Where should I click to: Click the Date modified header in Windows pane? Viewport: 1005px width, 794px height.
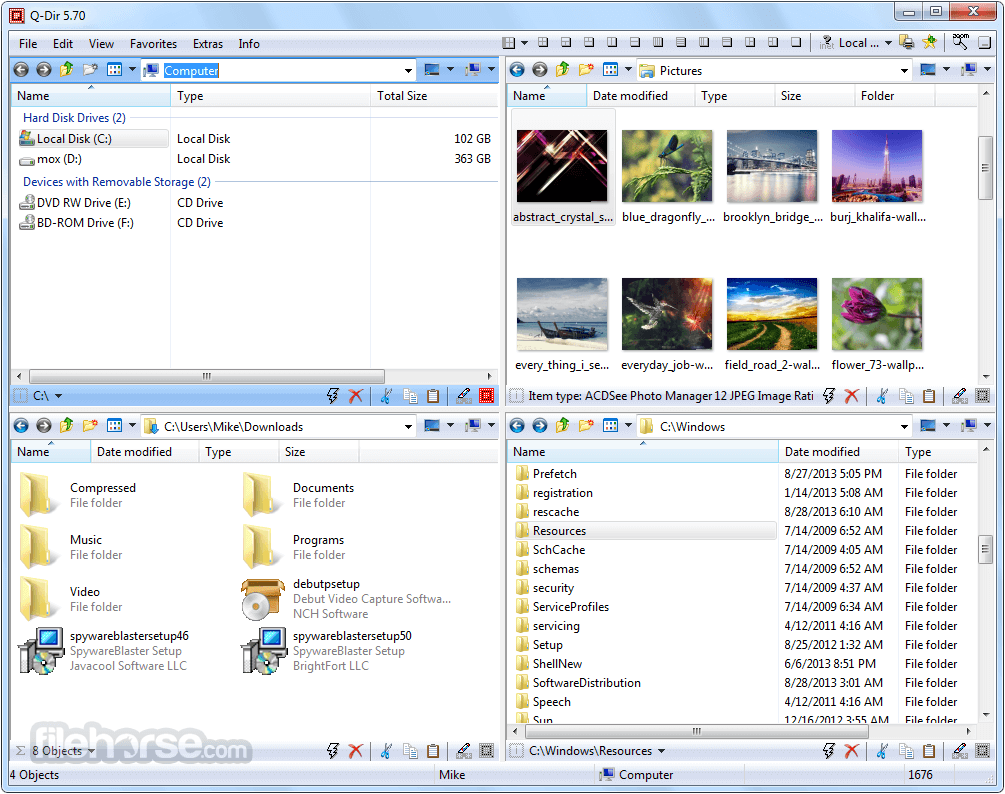pos(822,452)
